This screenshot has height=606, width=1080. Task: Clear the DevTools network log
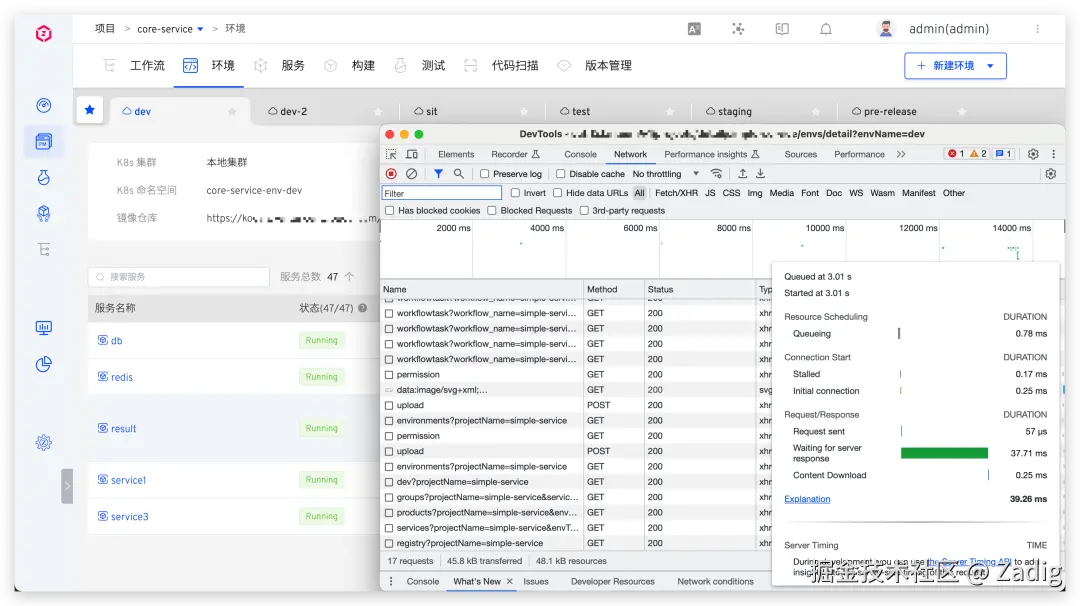(x=411, y=174)
